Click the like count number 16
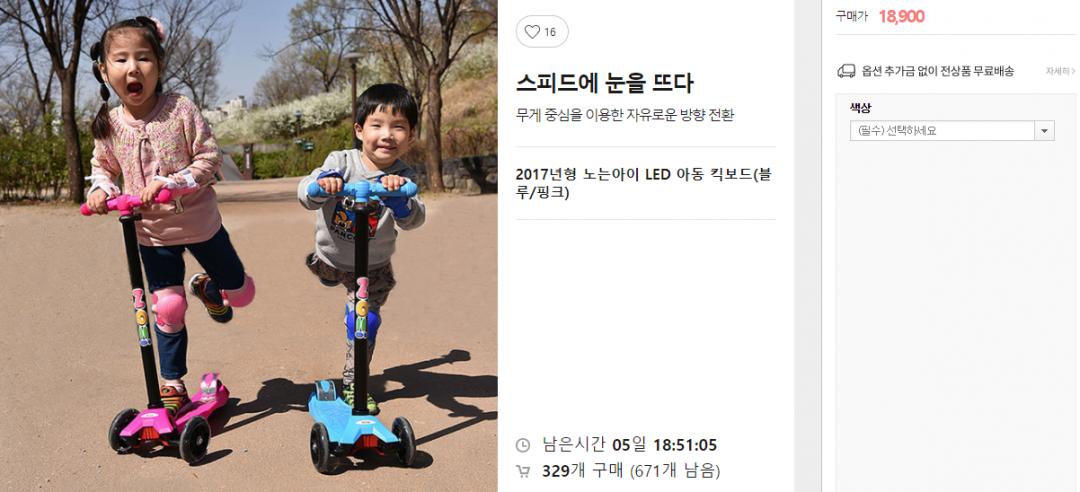This screenshot has height=492, width=1080. click(x=550, y=32)
